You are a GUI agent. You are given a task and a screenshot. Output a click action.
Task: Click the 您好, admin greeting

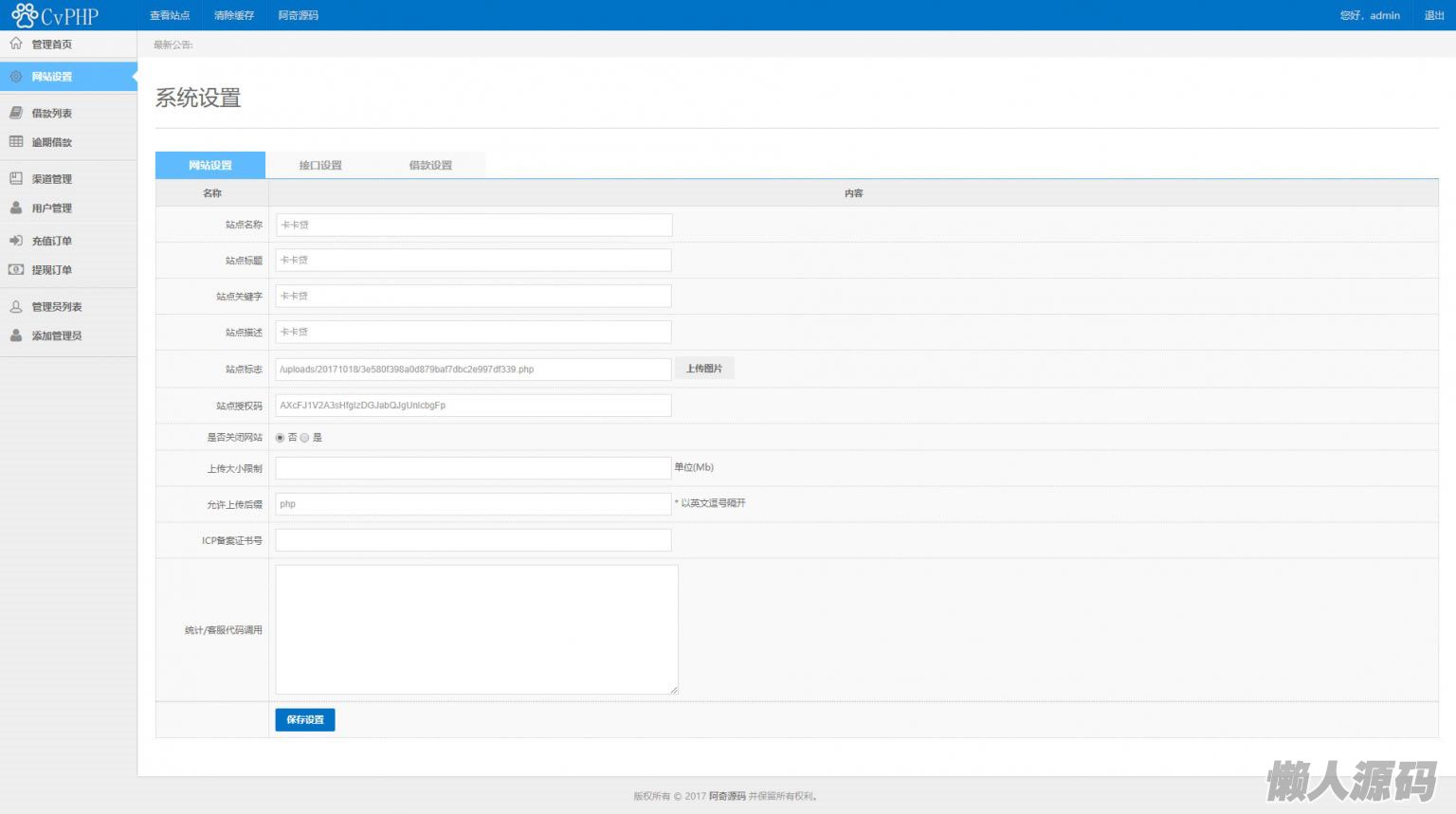[x=1370, y=15]
